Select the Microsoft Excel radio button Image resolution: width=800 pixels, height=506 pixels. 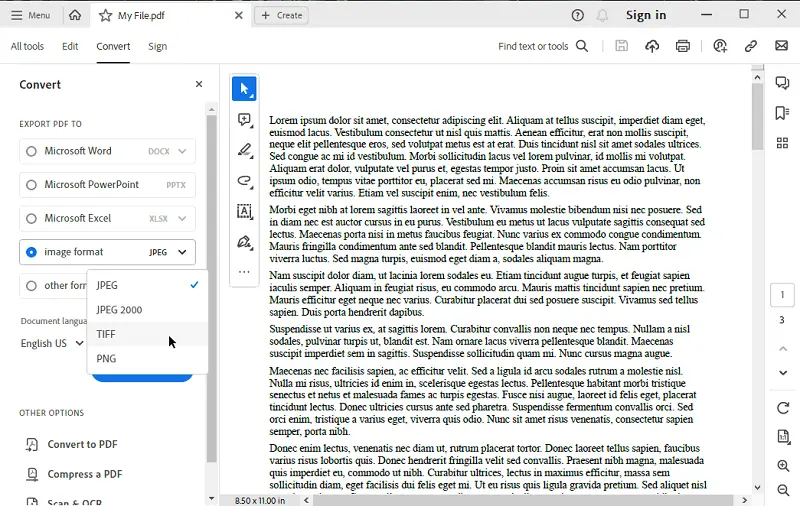pyautogui.click(x=31, y=219)
